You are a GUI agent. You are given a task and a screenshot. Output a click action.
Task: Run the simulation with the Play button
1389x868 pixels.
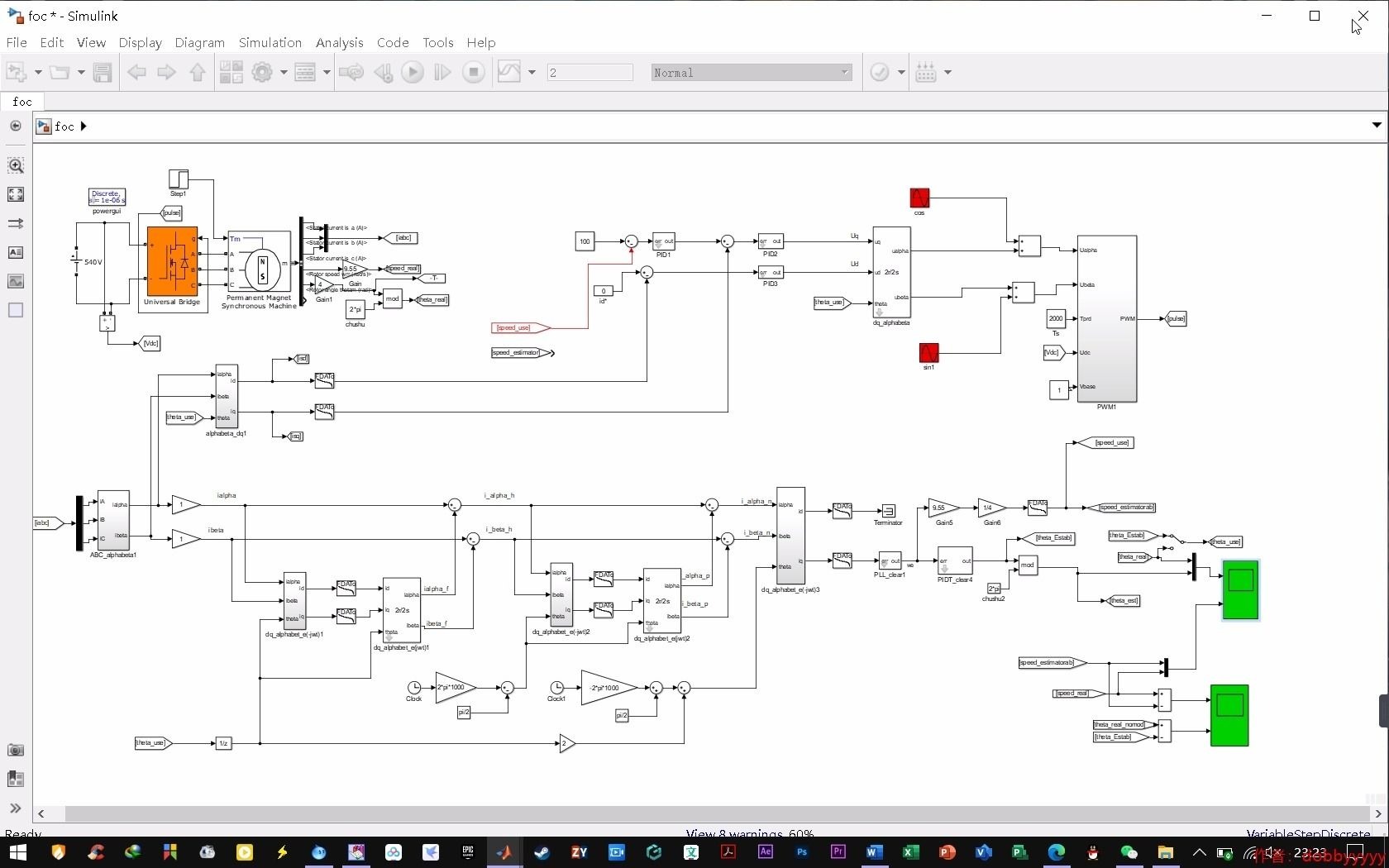[412, 72]
